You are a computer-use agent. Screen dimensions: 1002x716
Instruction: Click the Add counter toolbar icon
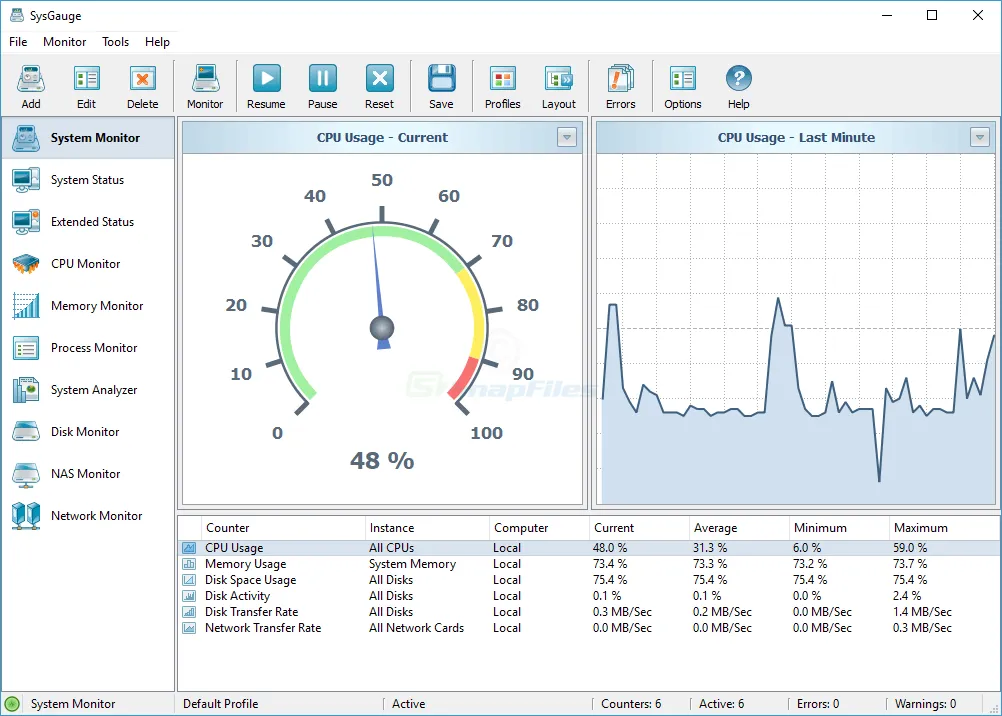31,87
